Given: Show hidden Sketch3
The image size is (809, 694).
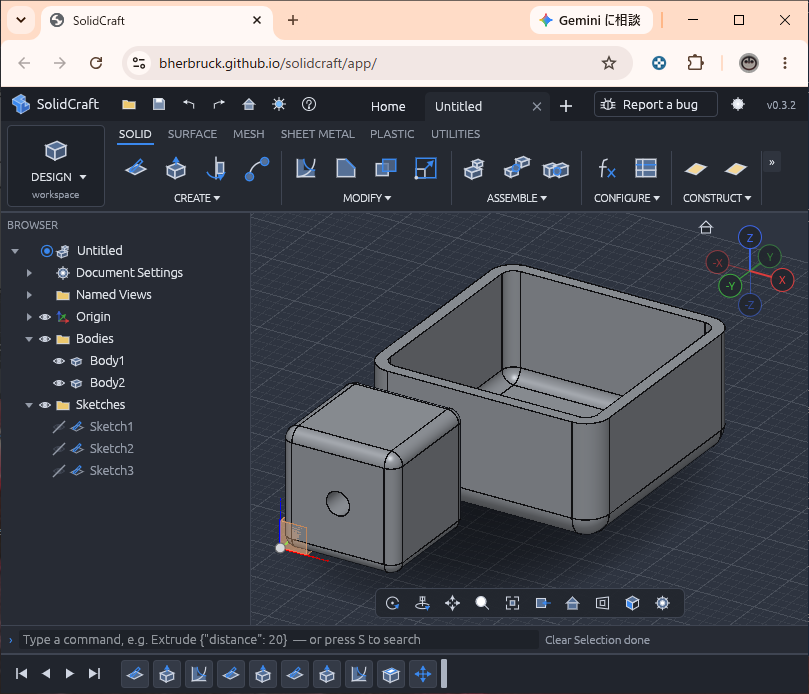Looking at the screenshot, I should 59,471.
